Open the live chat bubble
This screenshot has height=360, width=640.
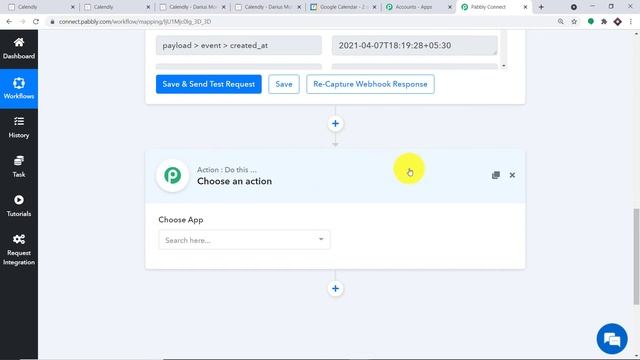tap(612, 338)
